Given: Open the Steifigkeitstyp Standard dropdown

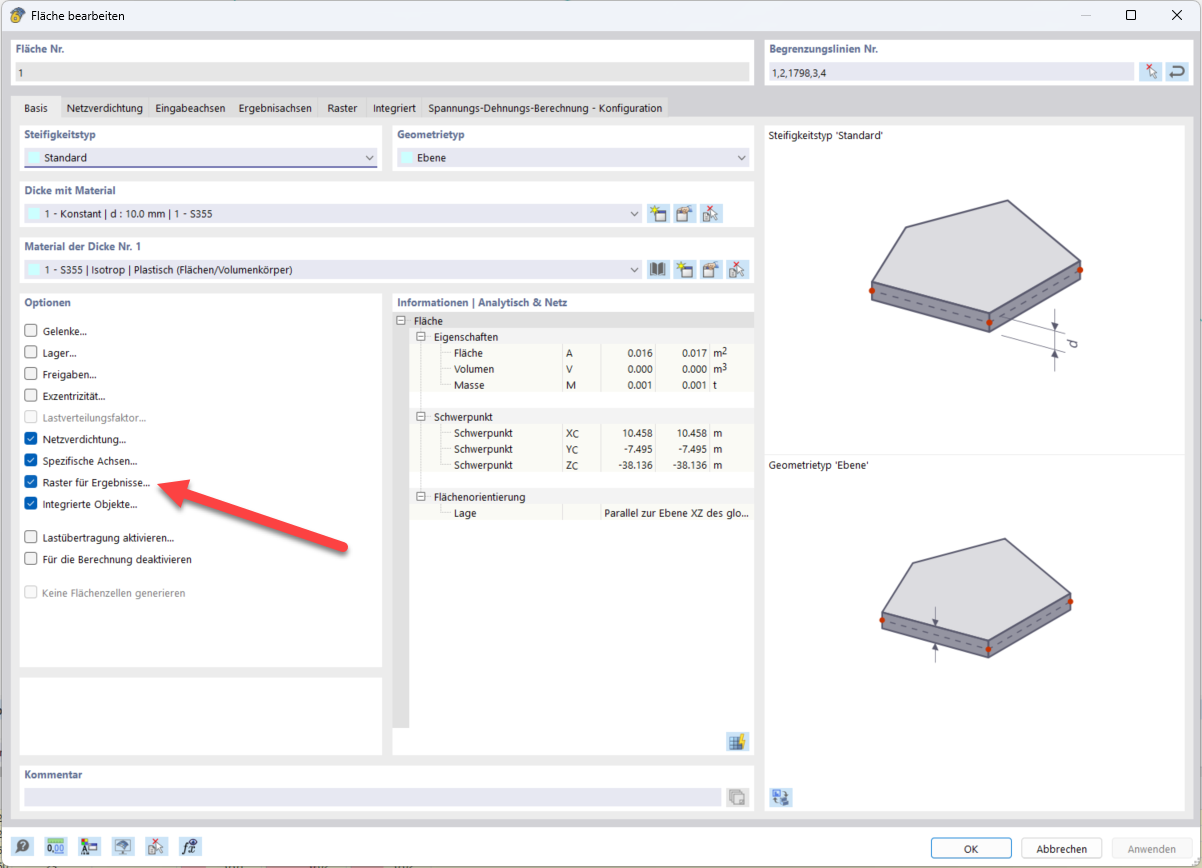Looking at the screenshot, I should click(200, 158).
